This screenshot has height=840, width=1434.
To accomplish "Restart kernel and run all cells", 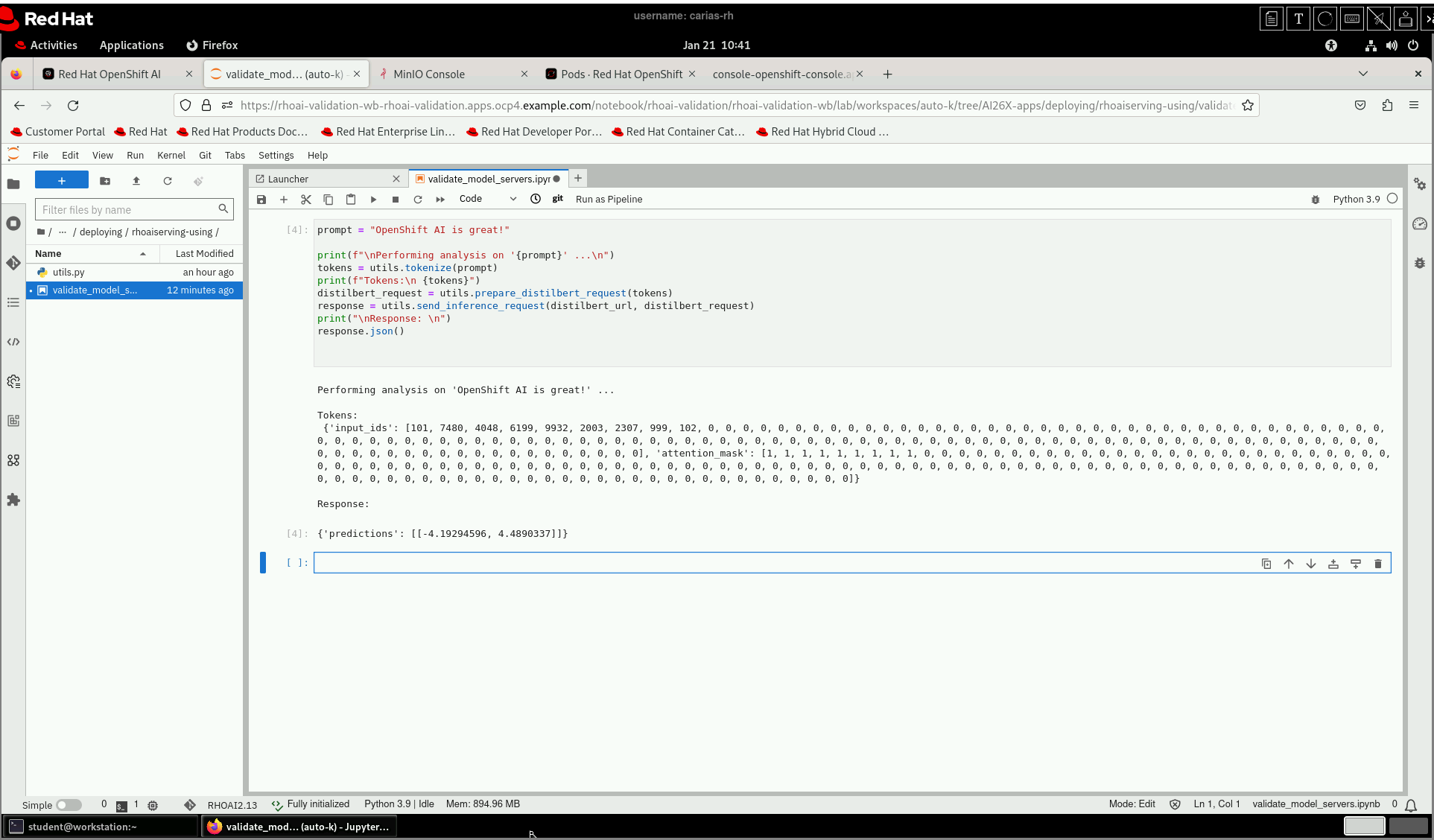I will coord(440,200).
